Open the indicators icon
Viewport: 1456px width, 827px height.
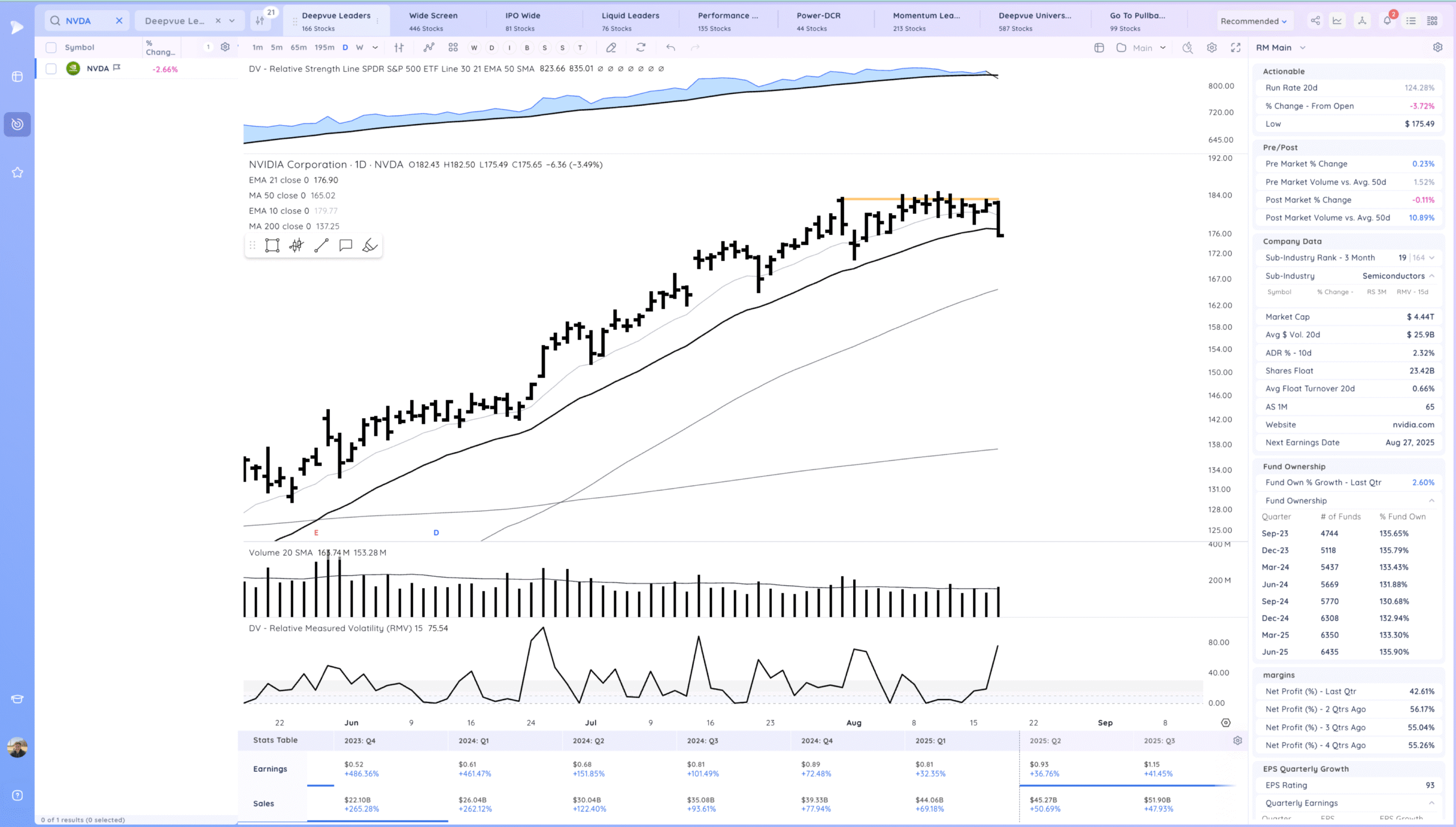(428, 48)
